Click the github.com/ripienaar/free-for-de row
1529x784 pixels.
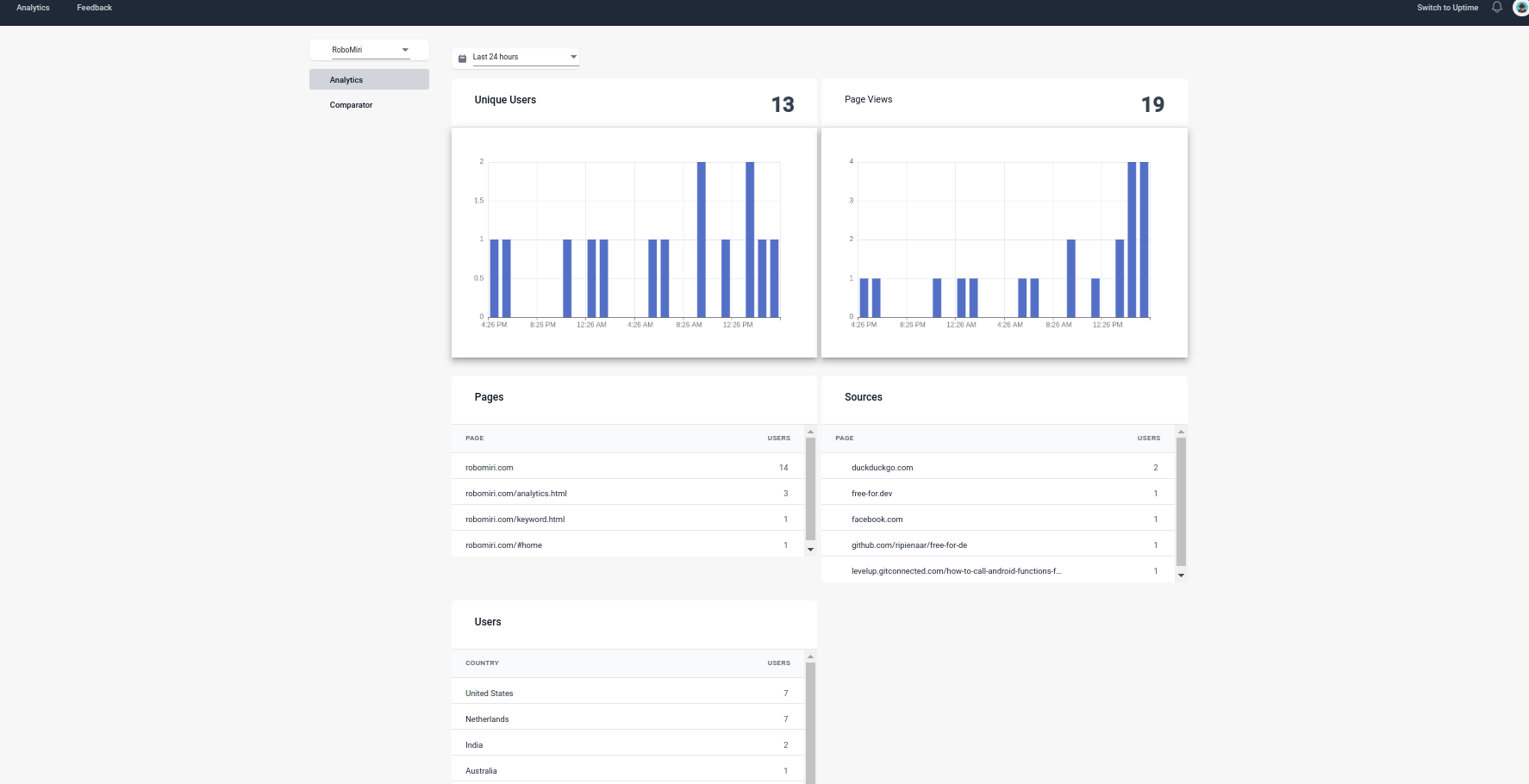point(998,544)
